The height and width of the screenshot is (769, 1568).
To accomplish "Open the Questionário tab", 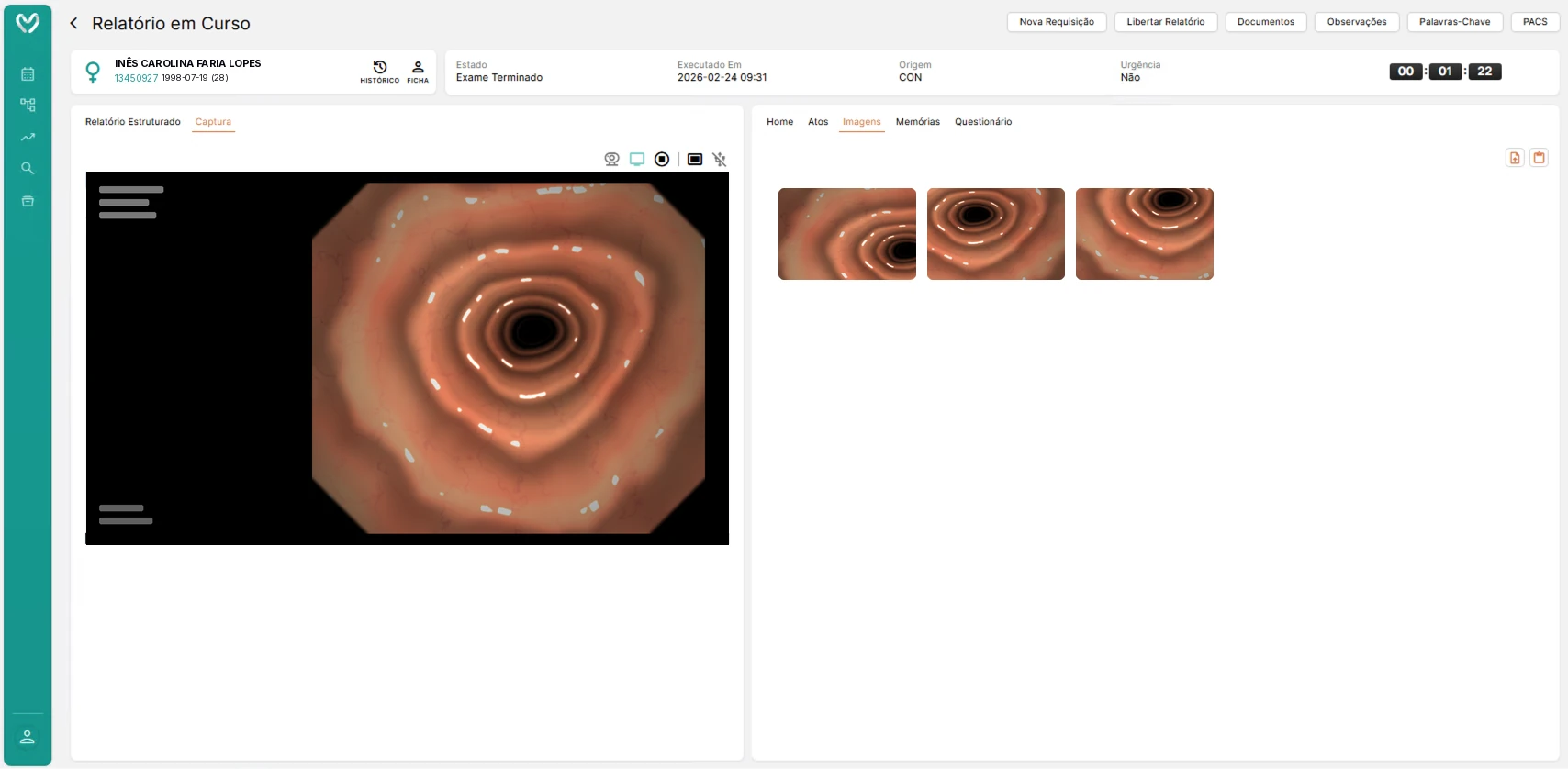I will pyautogui.click(x=983, y=122).
